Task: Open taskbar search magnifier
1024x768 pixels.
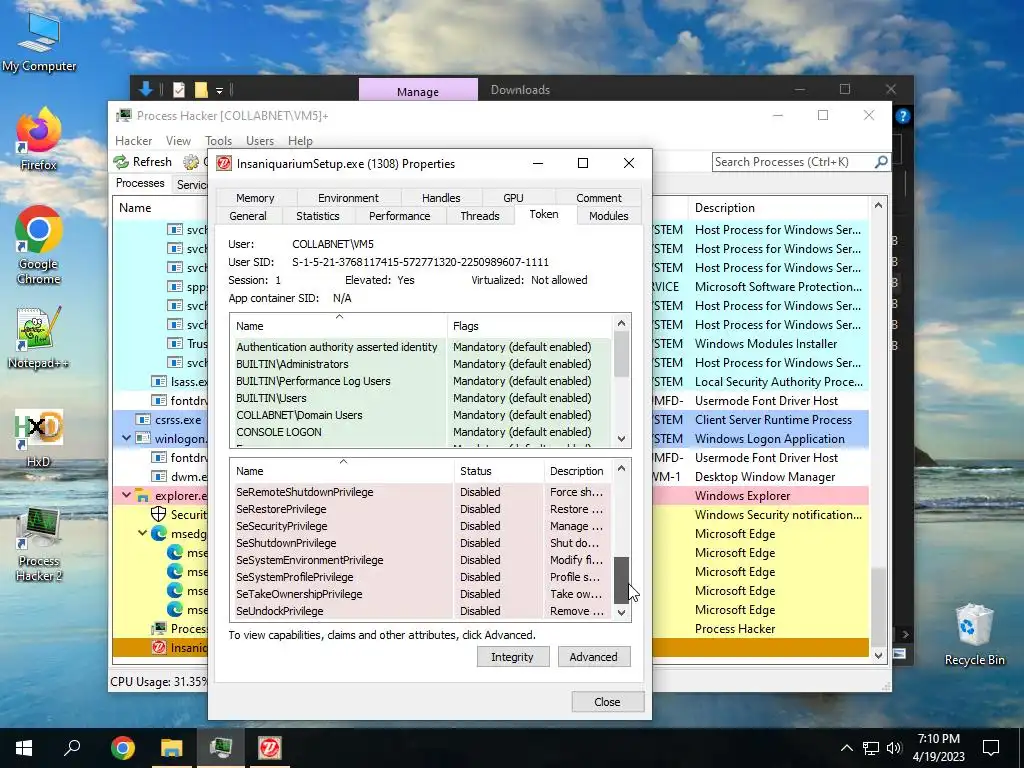Action: click(72, 748)
